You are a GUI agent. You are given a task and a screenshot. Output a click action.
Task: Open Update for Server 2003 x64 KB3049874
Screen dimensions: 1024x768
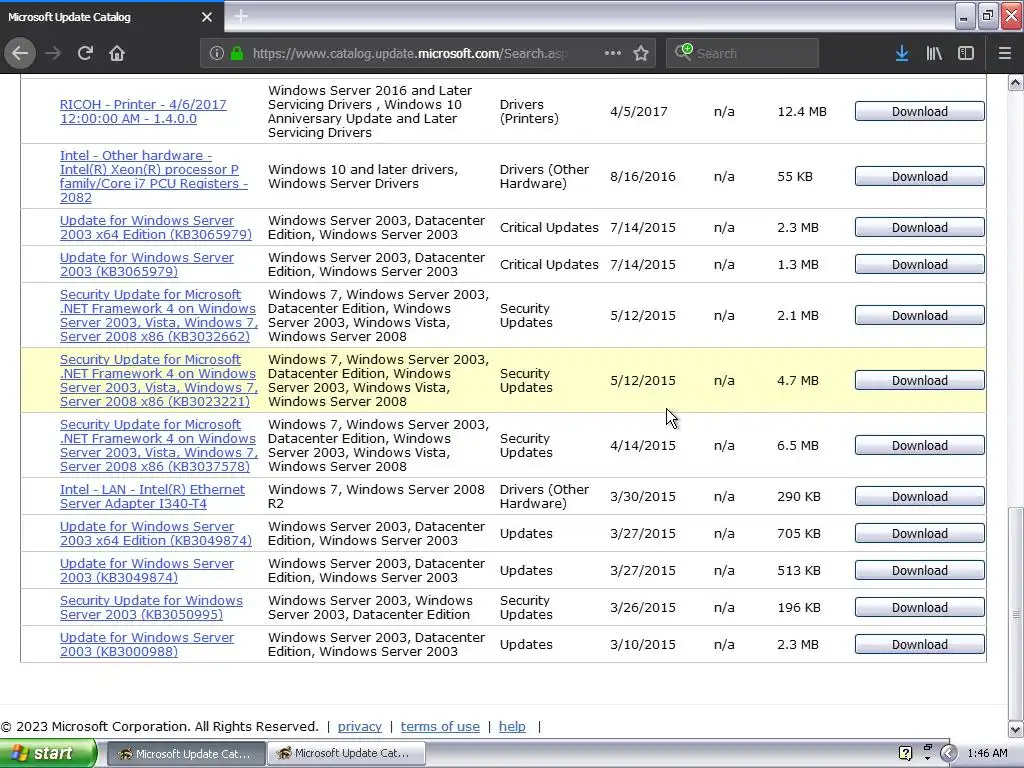tap(155, 534)
